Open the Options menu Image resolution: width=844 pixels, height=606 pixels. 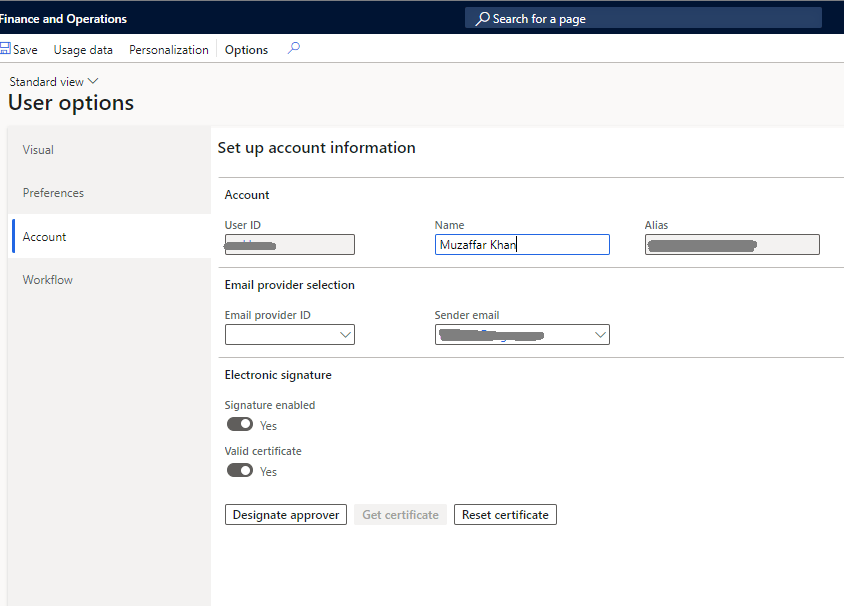(x=246, y=50)
